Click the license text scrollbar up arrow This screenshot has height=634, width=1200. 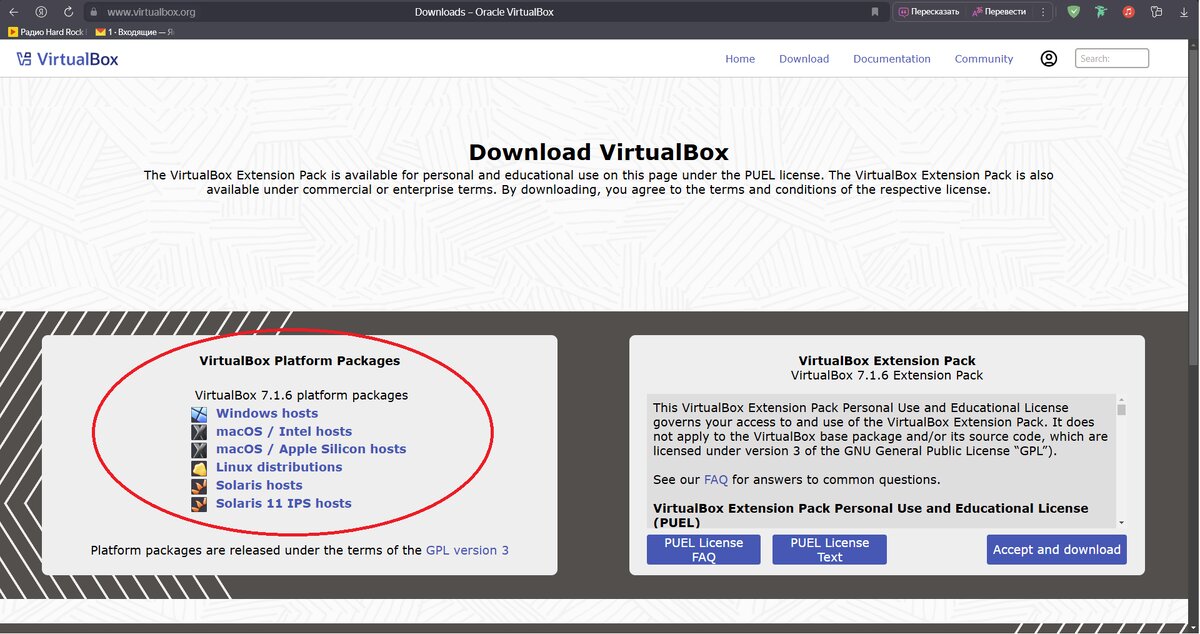point(1121,399)
